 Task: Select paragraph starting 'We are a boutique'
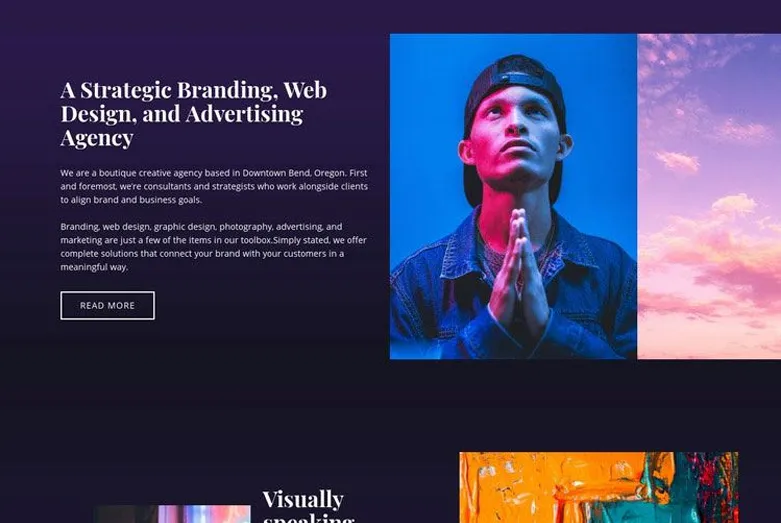tap(214, 186)
